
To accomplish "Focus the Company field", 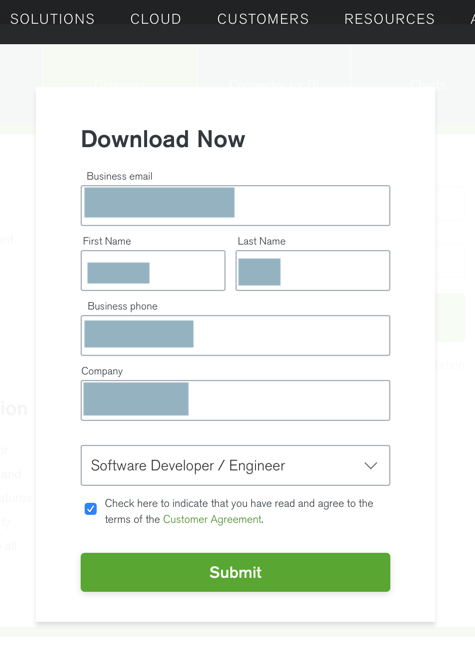I will pyautogui.click(x=235, y=400).
